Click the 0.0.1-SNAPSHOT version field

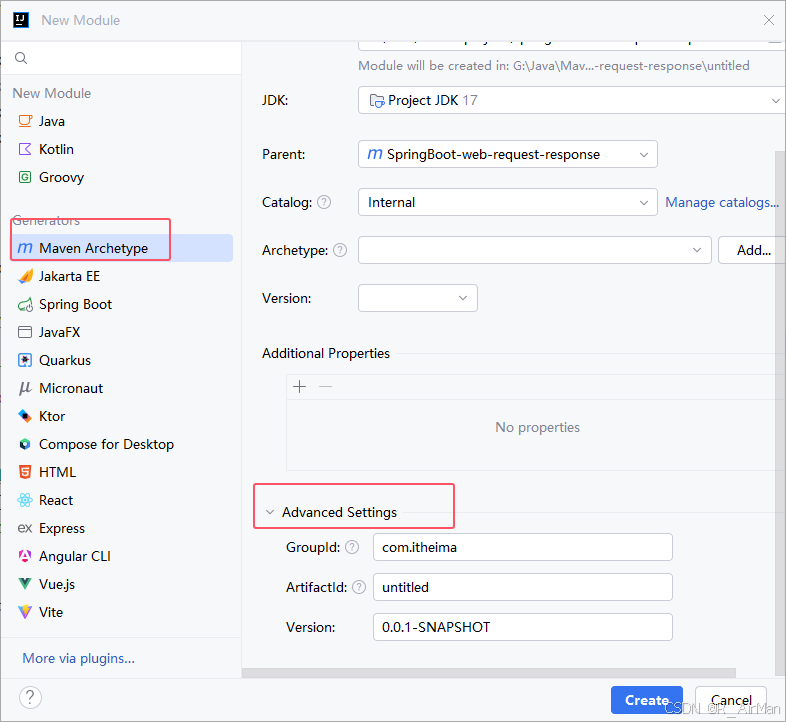522,627
